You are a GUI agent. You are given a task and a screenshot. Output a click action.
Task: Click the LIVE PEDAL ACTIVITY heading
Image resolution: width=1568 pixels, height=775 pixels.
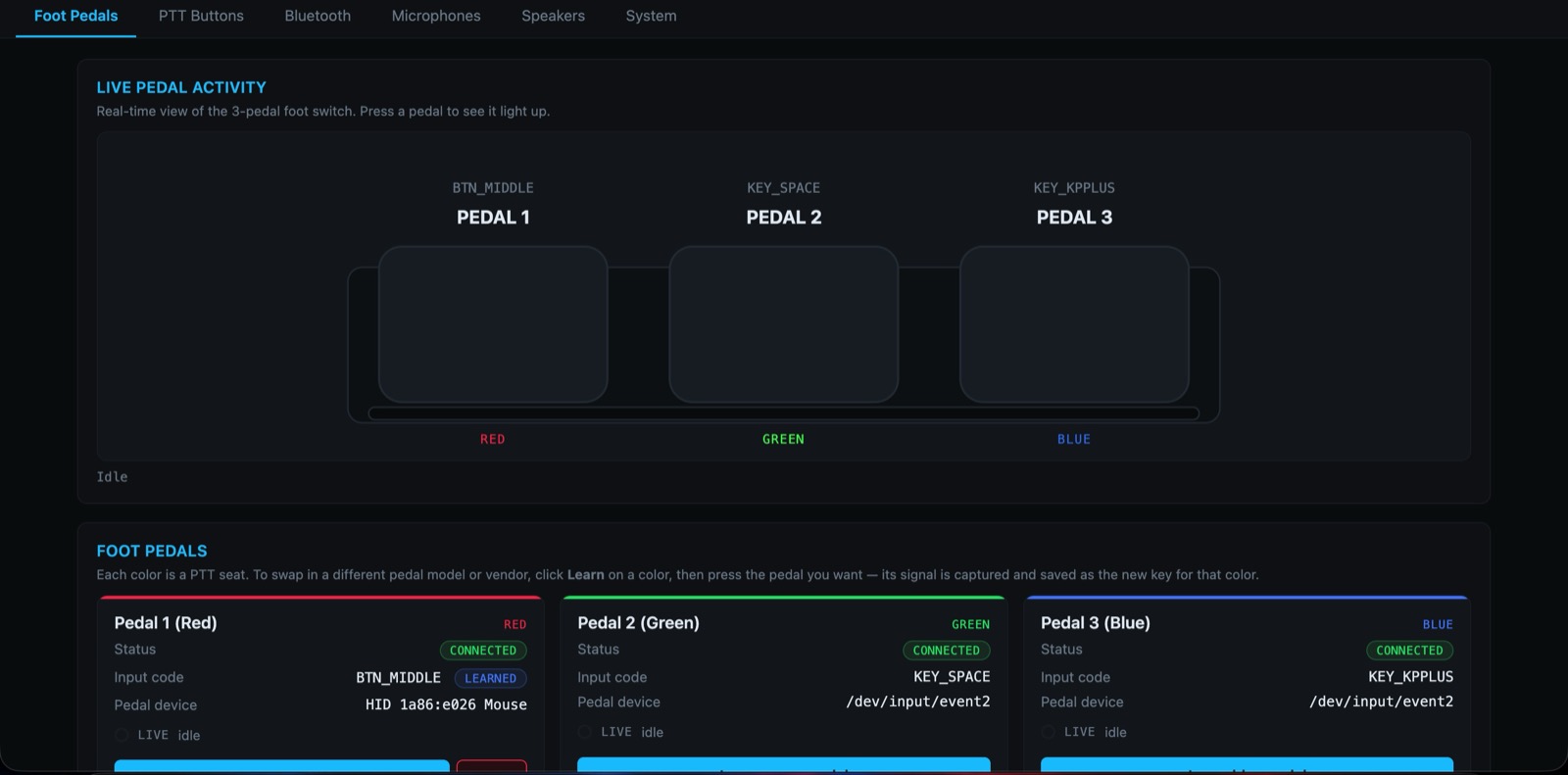181,87
